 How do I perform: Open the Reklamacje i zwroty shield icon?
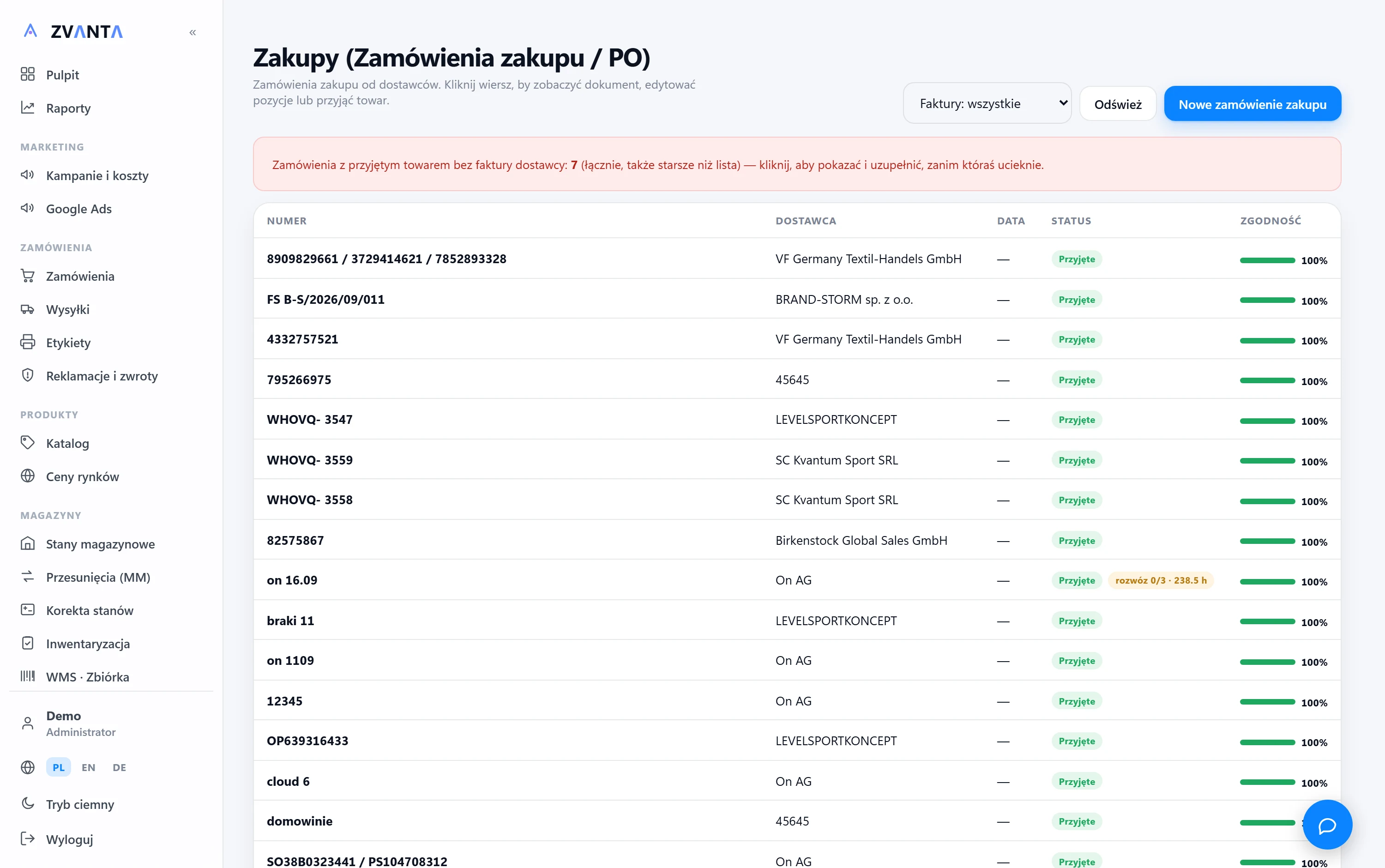pos(28,375)
